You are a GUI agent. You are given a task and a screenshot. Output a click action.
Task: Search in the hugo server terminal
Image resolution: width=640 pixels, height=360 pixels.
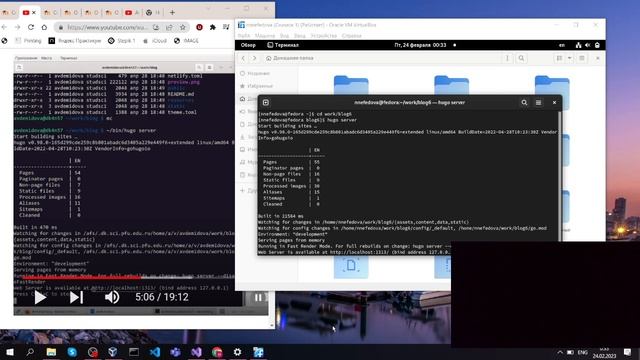[524, 102]
